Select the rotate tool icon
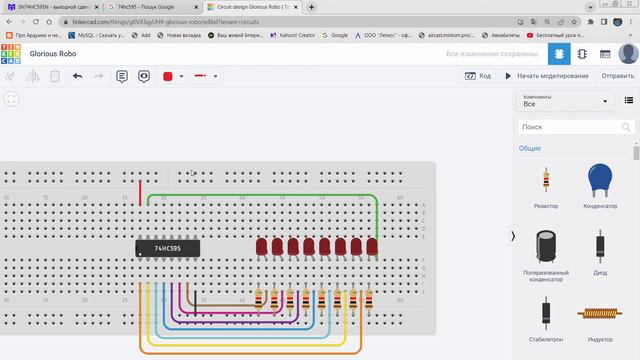 [x=10, y=76]
